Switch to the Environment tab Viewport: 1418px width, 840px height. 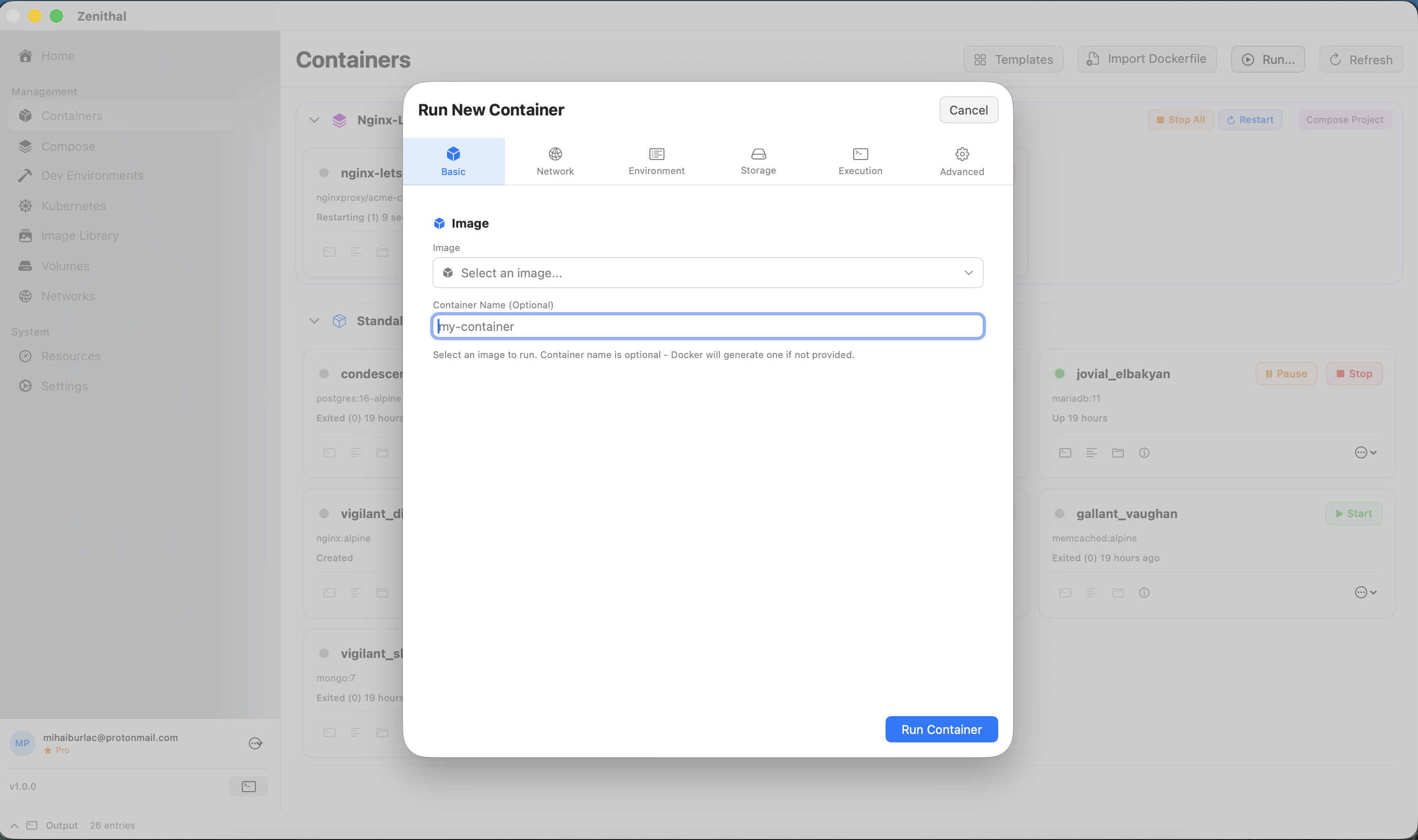tap(656, 161)
